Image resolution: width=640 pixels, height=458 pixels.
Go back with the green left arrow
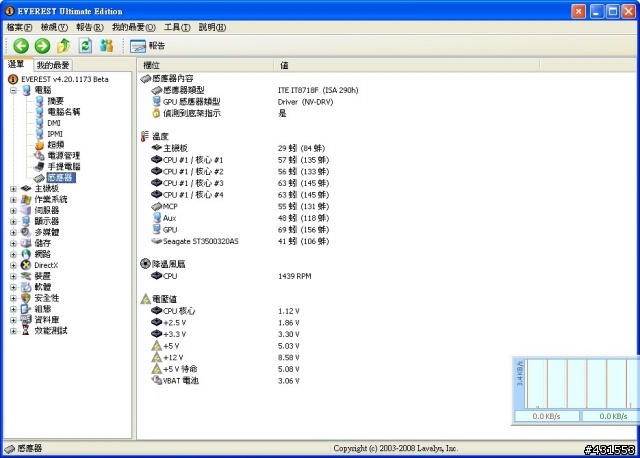click(21, 46)
